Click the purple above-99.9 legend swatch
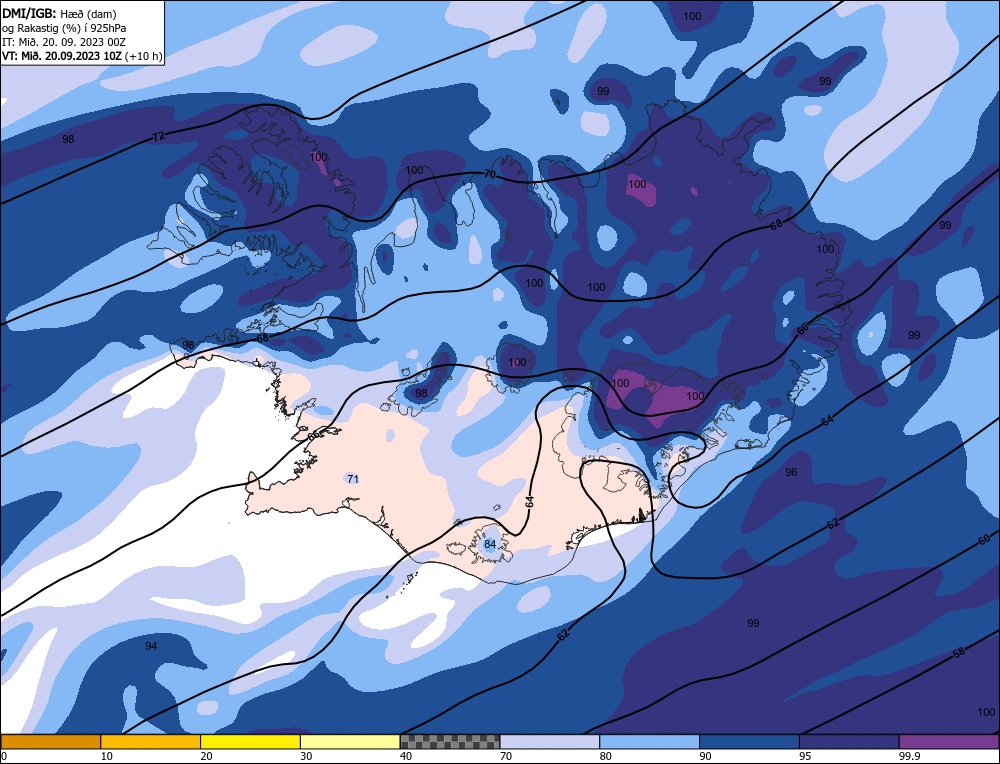Viewport: 1000px width, 764px height. [949, 741]
